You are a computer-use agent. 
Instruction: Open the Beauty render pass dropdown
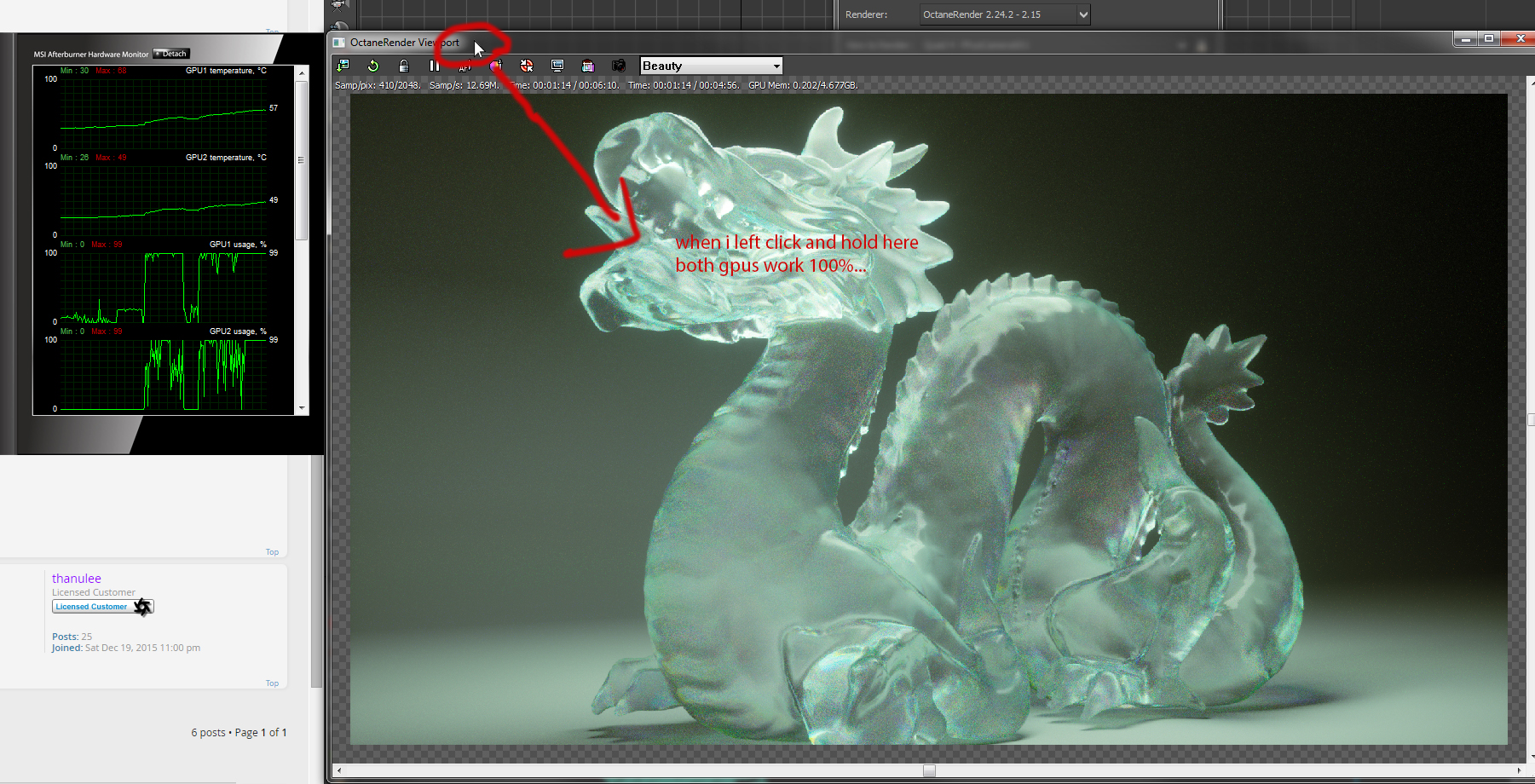click(711, 66)
